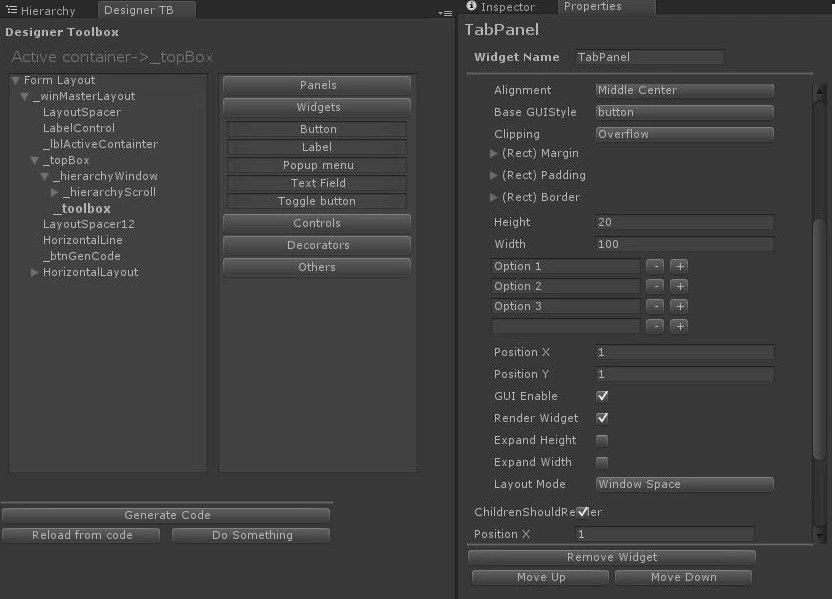
Task: Uncheck the Render Widget checkbox
Action: (603, 418)
